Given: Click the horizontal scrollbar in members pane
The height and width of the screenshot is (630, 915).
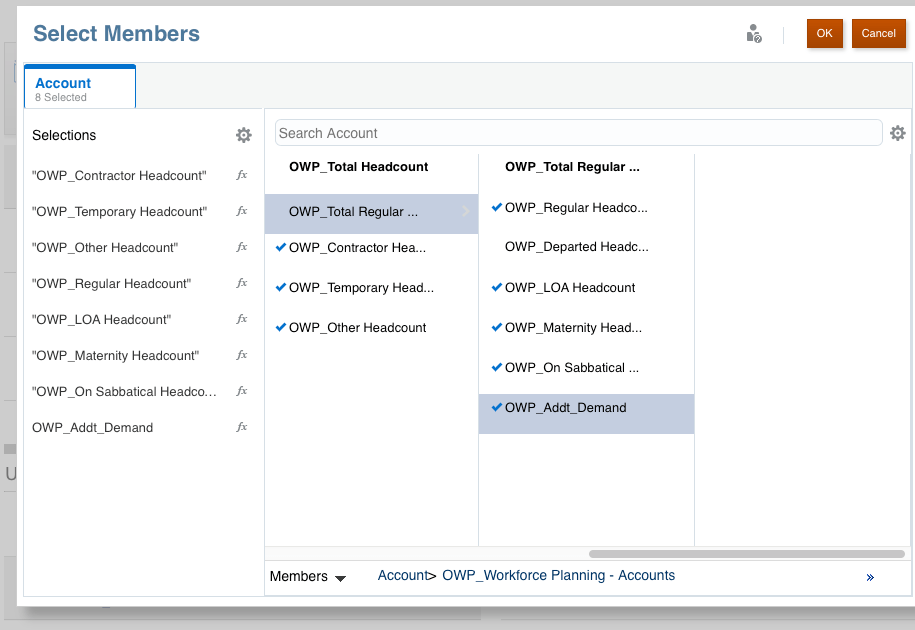Looking at the screenshot, I should pos(747,553).
